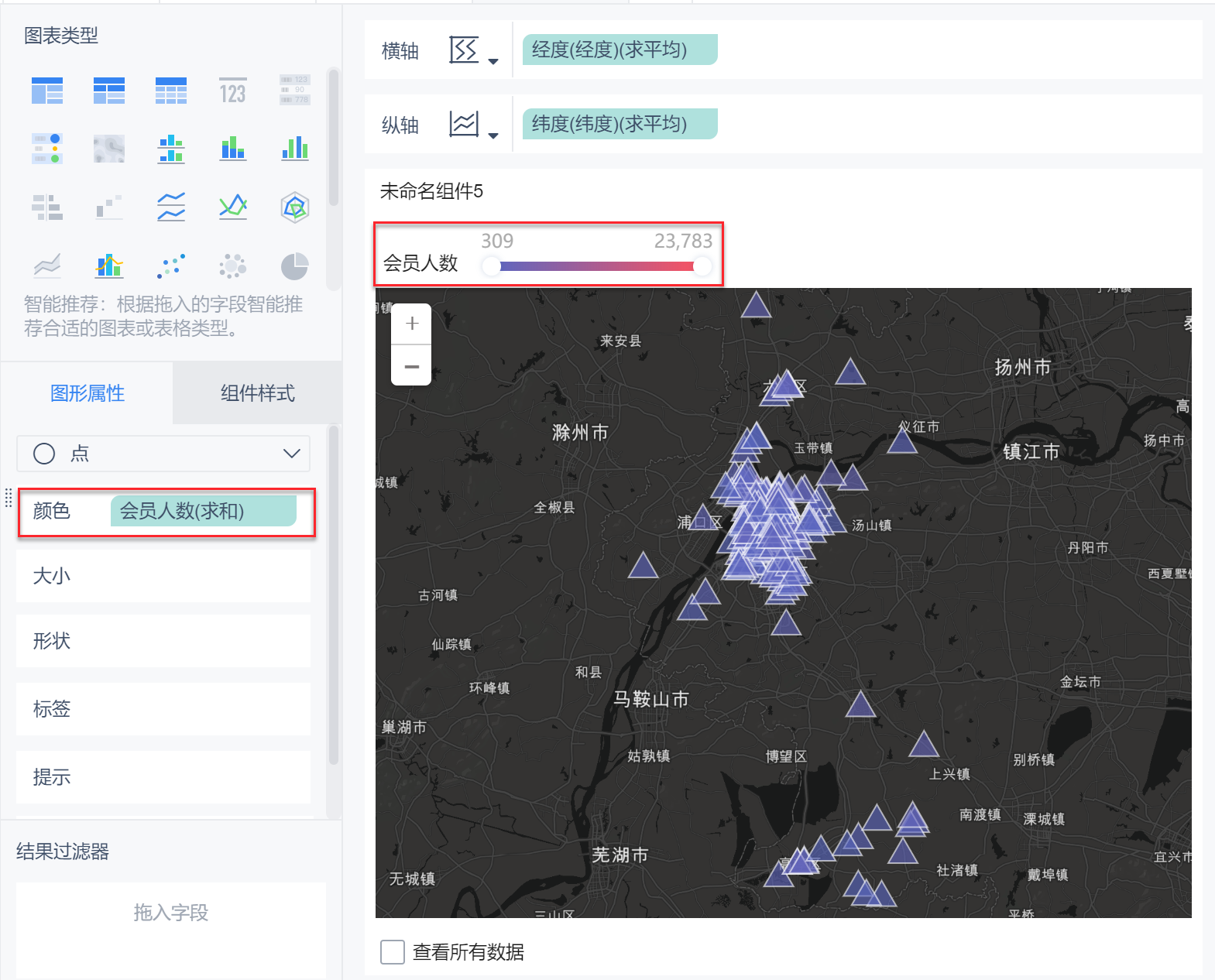1215x980 pixels.
Task: Click the 镇江市 label on map
Action: pyautogui.click(x=1031, y=451)
